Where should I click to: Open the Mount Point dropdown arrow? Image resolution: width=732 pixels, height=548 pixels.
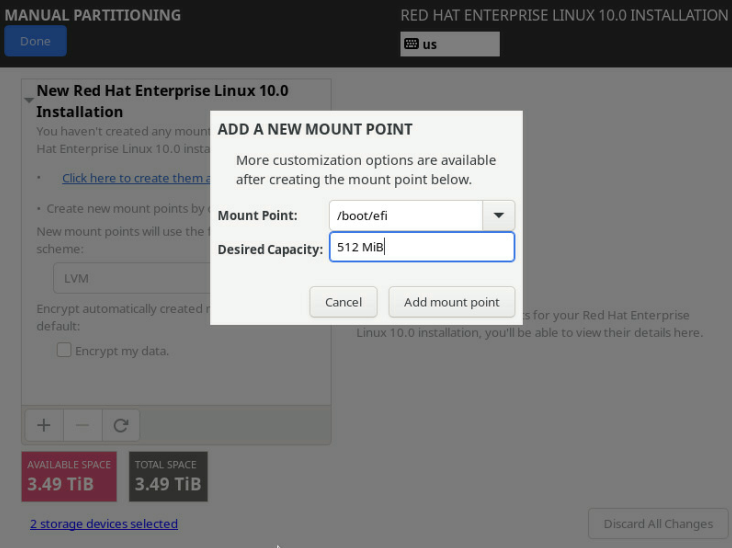pos(498,215)
